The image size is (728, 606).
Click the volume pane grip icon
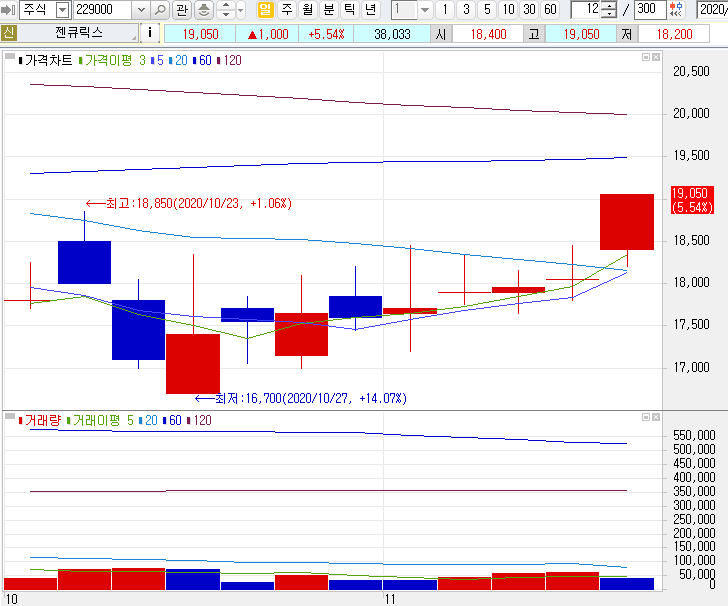pyautogui.click(x=10, y=417)
